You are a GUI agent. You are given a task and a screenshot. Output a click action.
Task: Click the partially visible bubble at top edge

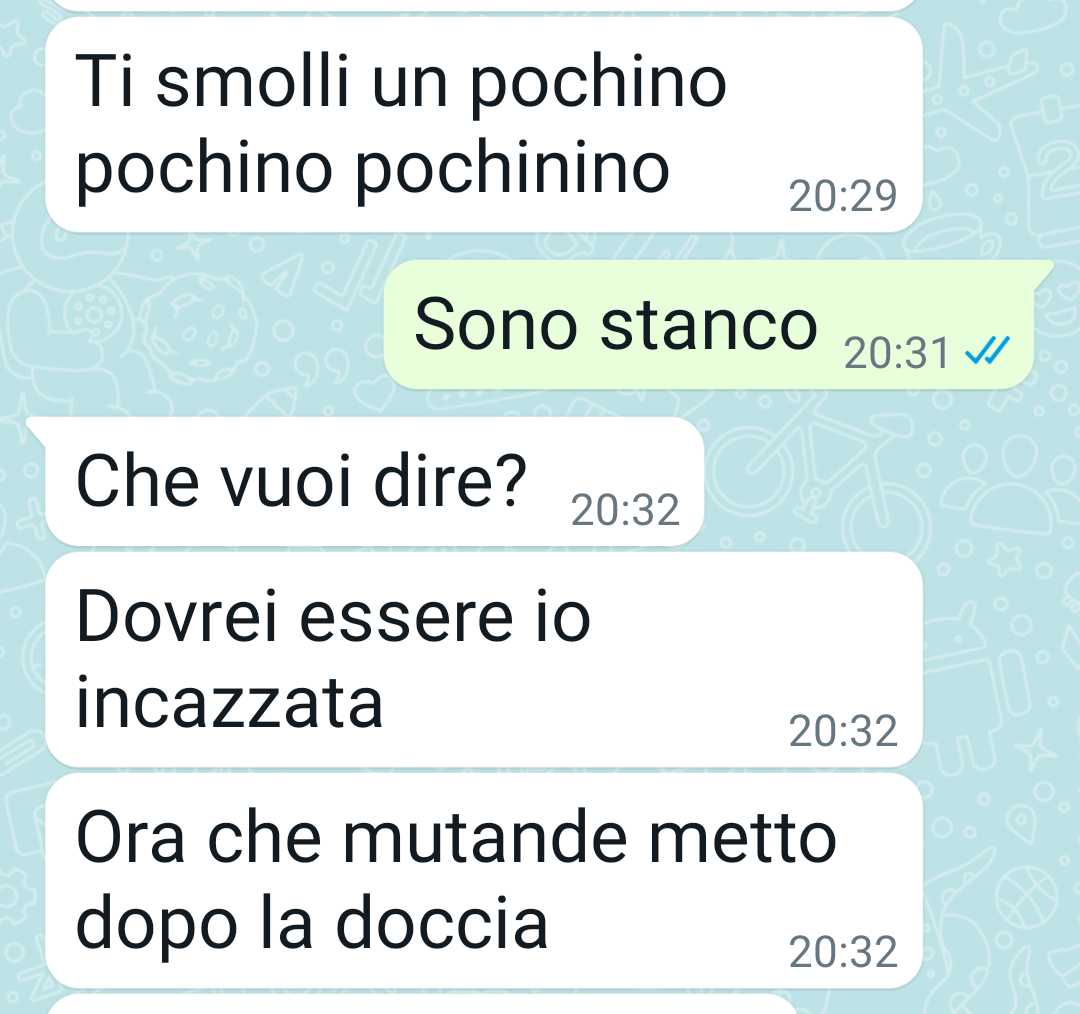484,5
